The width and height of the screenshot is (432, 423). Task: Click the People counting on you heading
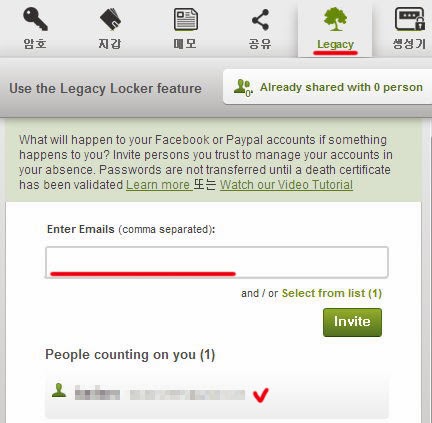[130, 355]
